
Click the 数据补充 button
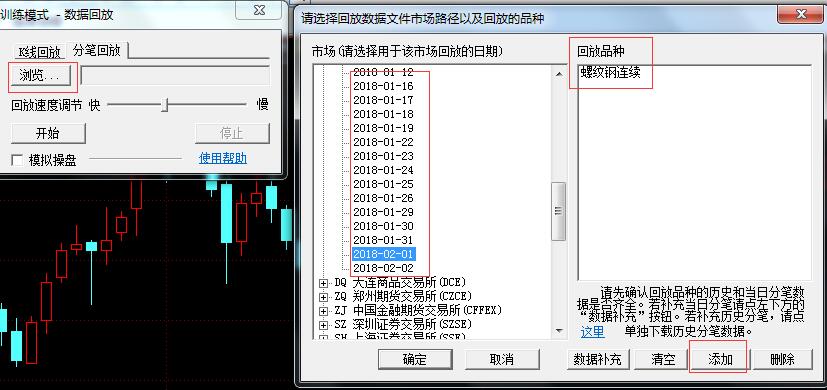(598, 359)
